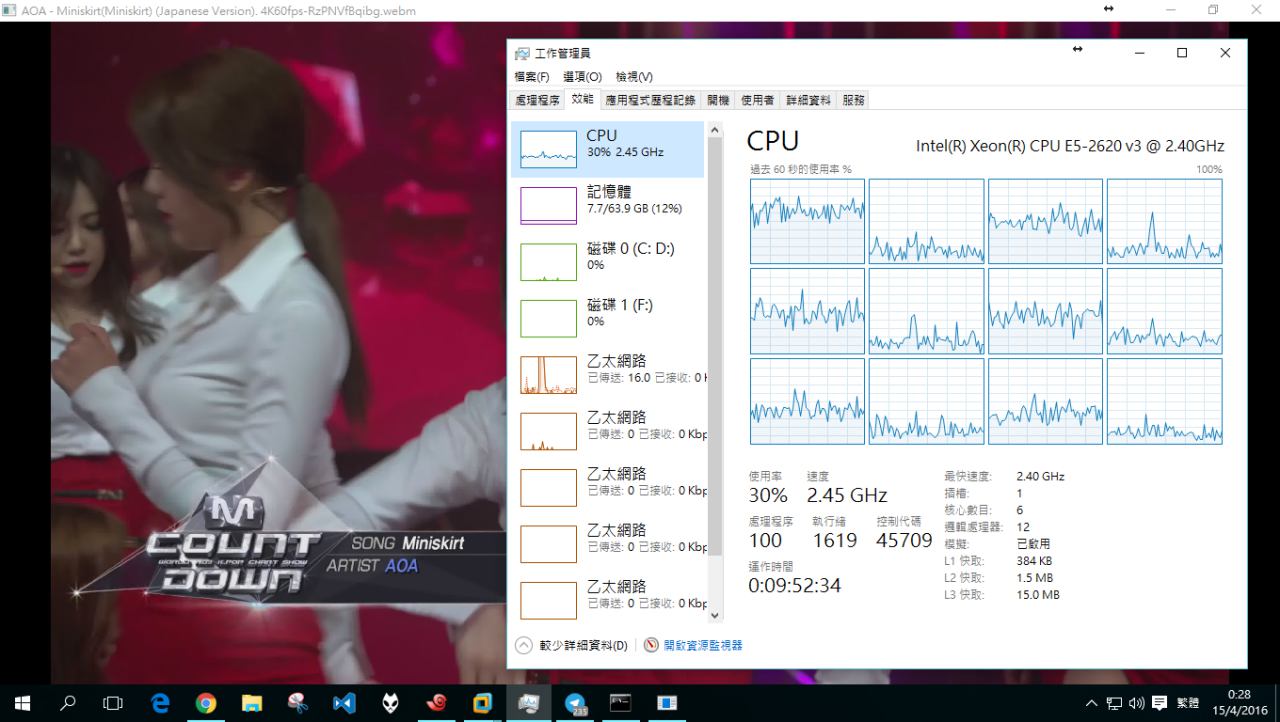Open taskbar search magnifier
The image size is (1280, 722).
(x=68, y=703)
